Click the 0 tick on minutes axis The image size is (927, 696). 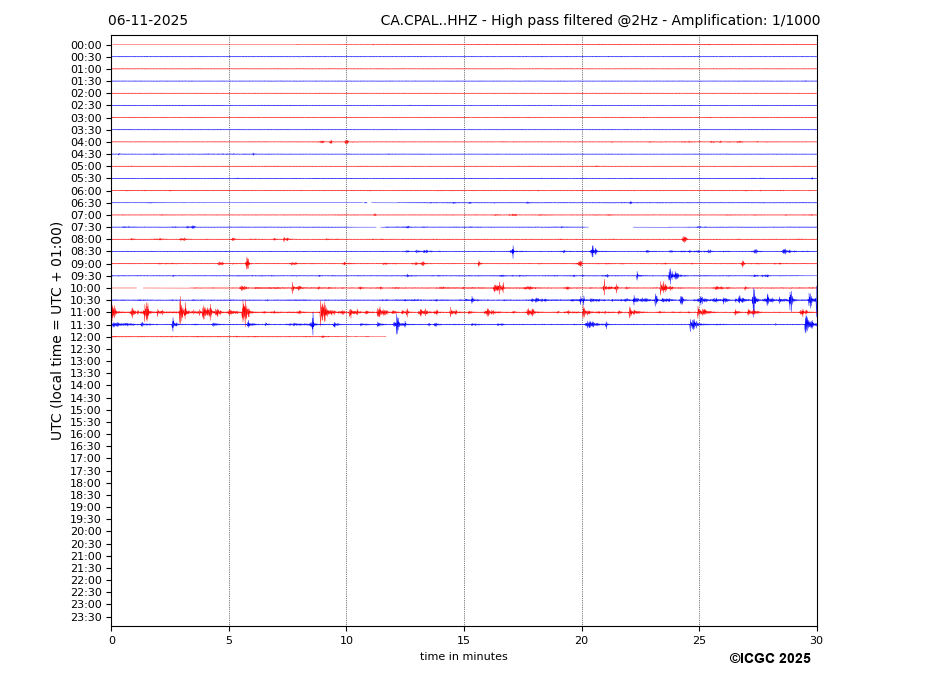112,640
